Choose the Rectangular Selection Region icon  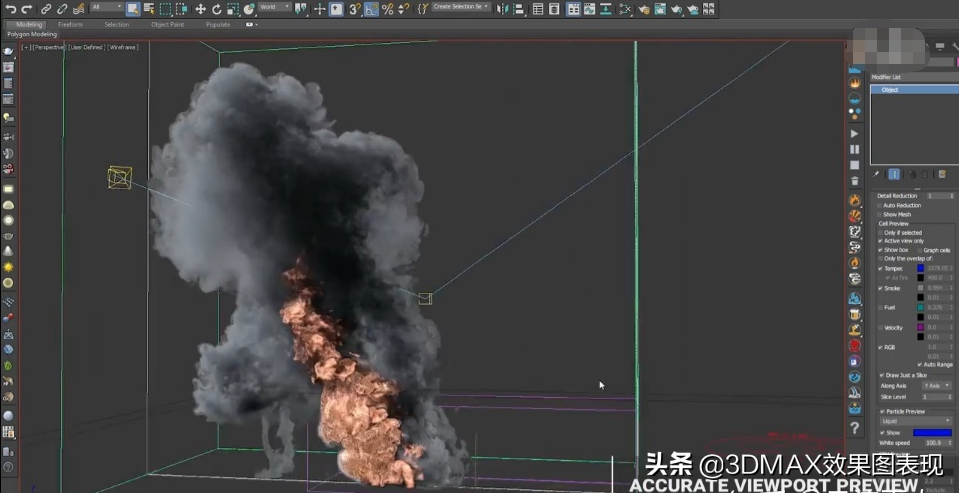pyautogui.click(x=165, y=9)
